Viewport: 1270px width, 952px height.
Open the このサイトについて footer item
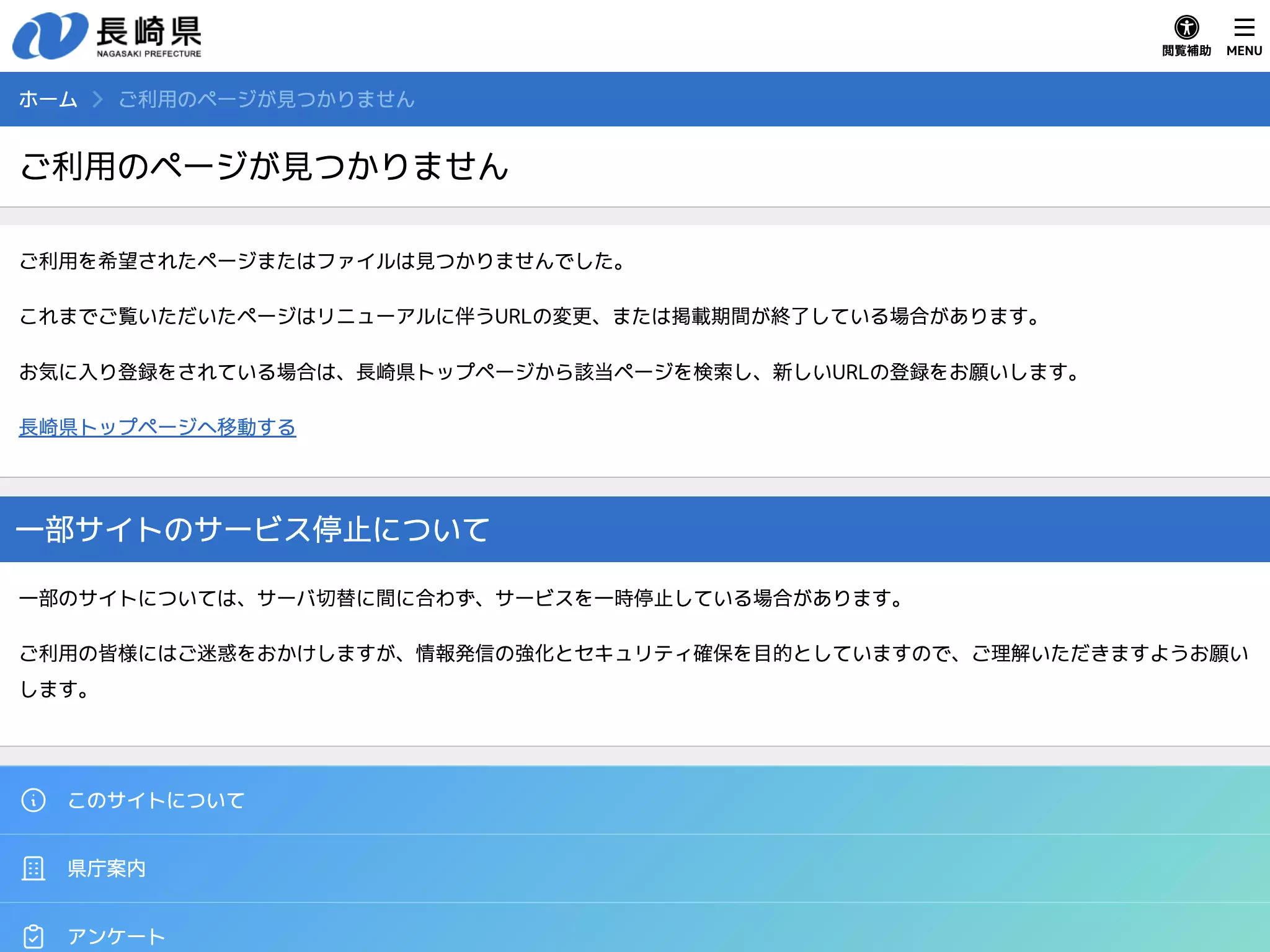tap(635, 800)
